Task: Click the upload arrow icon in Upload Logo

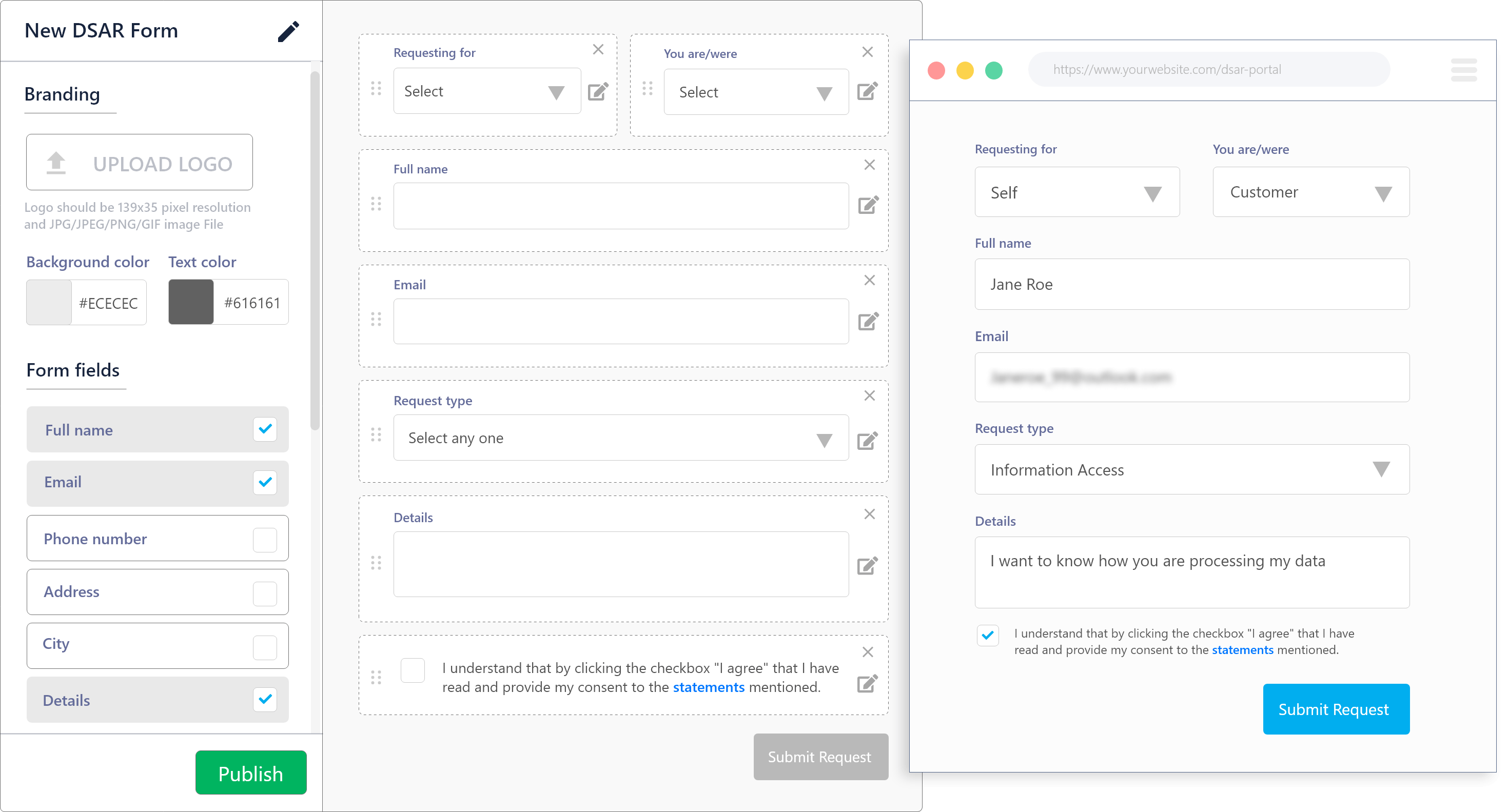Action: click(x=56, y=163)
